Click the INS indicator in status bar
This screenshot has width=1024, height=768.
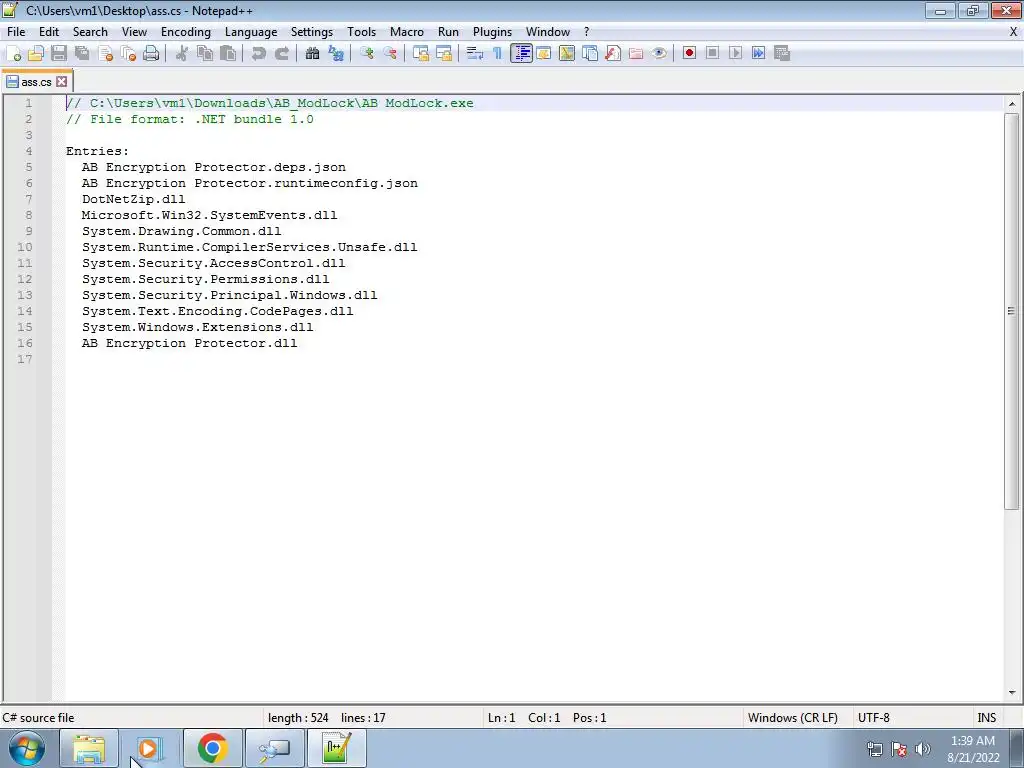coord(986,718)
